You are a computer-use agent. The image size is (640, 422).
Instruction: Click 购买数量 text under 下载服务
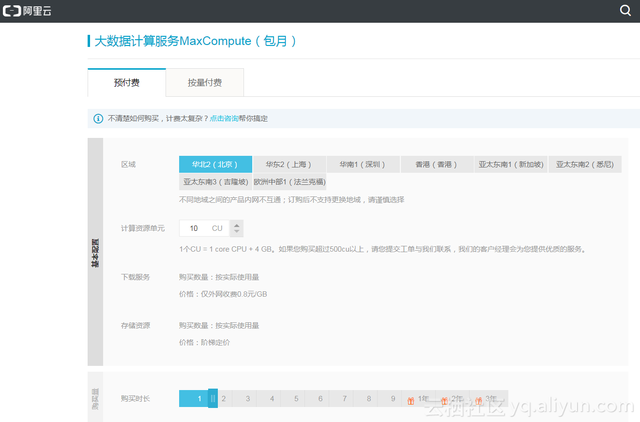[x=219, y=277]
